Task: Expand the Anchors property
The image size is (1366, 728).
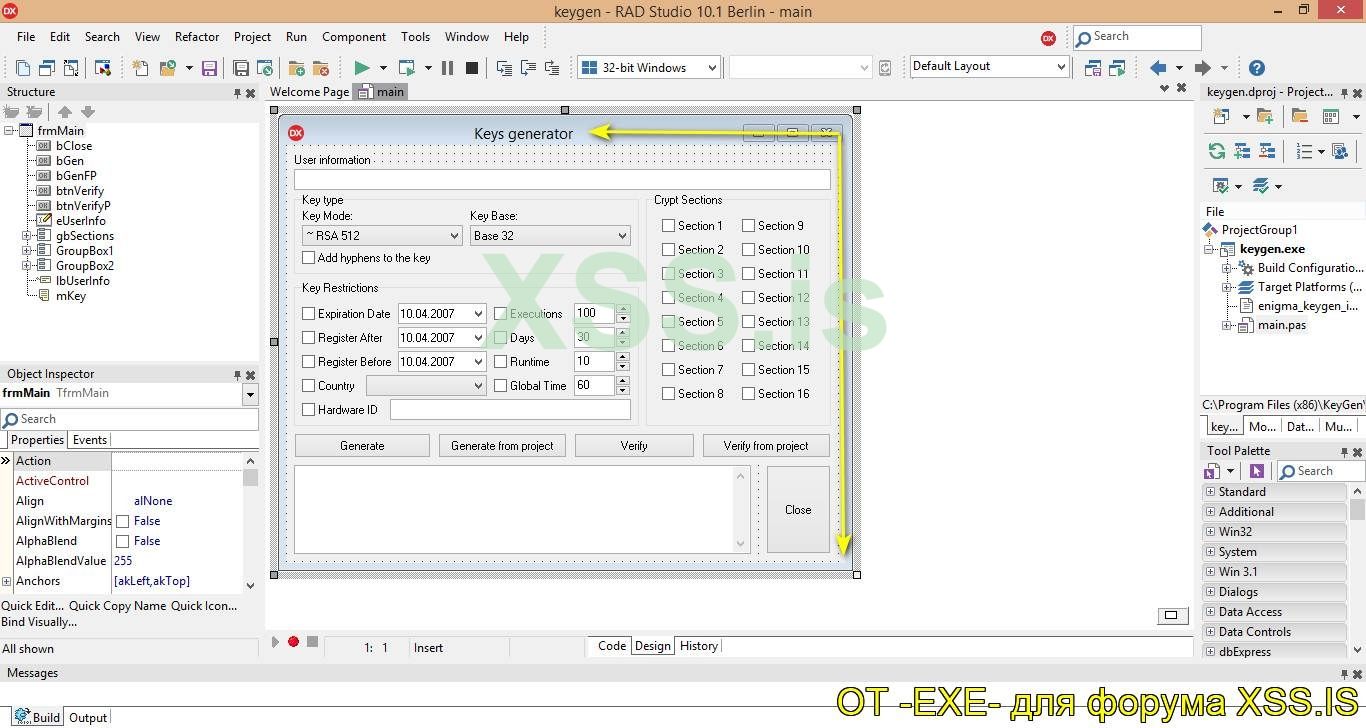Action: click(x=7, y=581)
